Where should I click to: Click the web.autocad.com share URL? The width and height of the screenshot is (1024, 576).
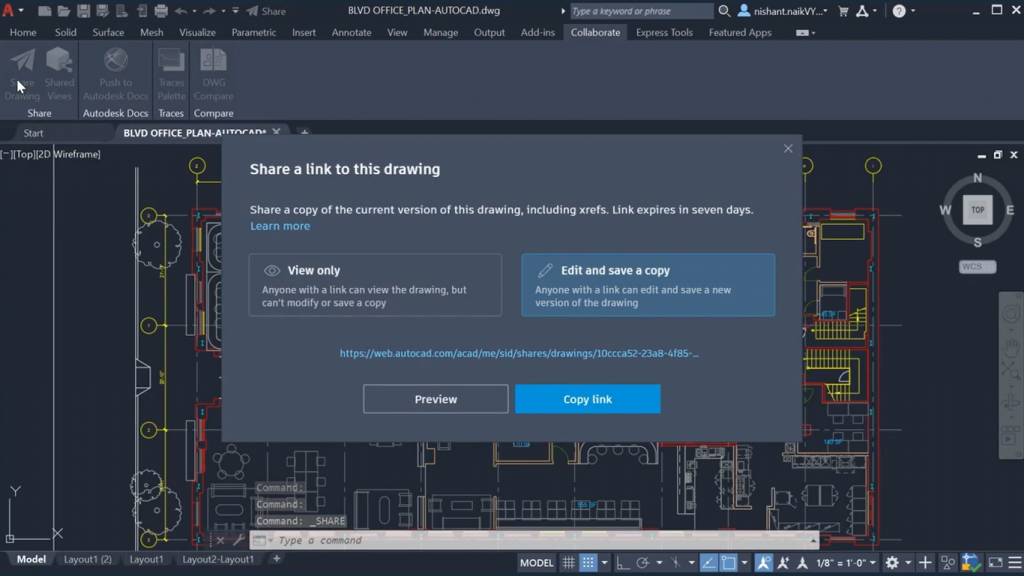tap(519, 353)
